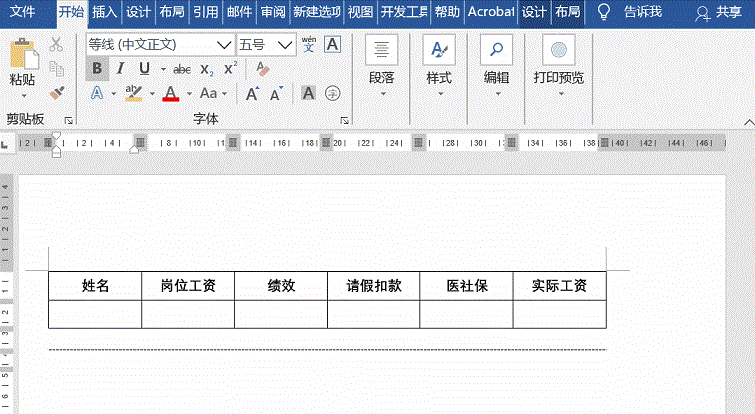Expand highlight color arrow
This screenshot has width=755, height=414.
152,93
